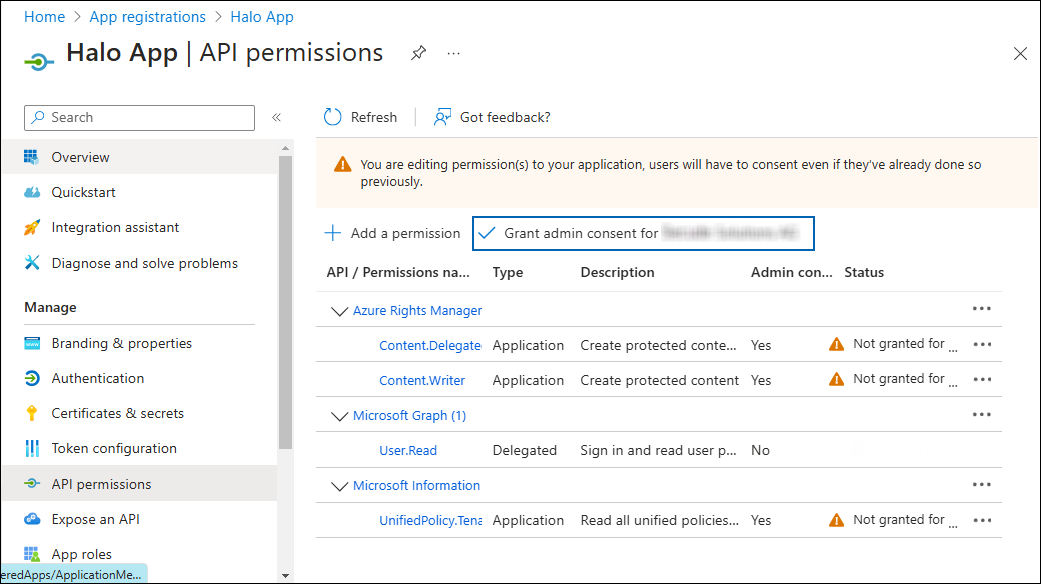
Task: Pin the API permissions blade
Action: click(418, 54)
